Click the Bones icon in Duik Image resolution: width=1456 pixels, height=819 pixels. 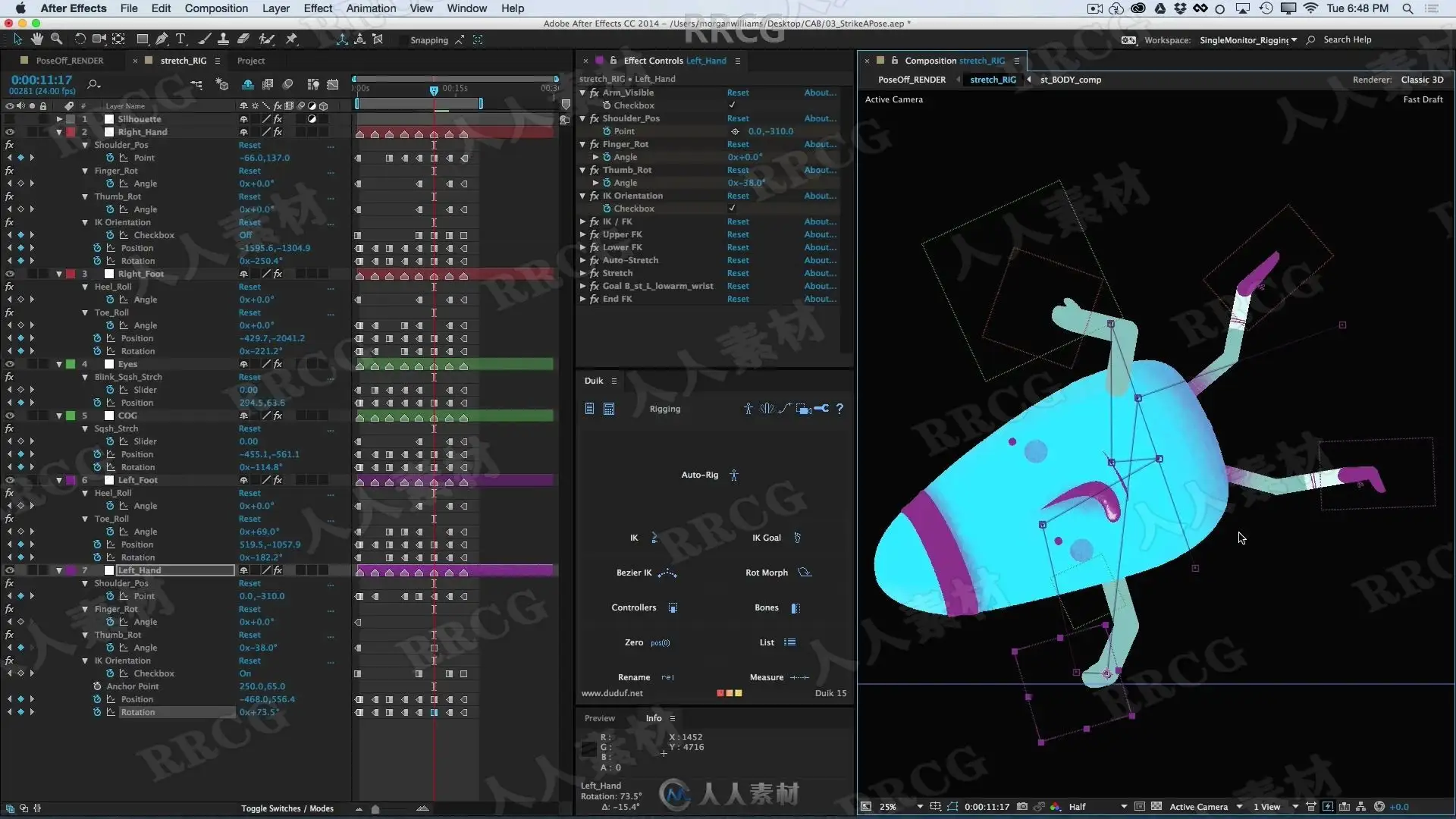(x=795, y=608)
